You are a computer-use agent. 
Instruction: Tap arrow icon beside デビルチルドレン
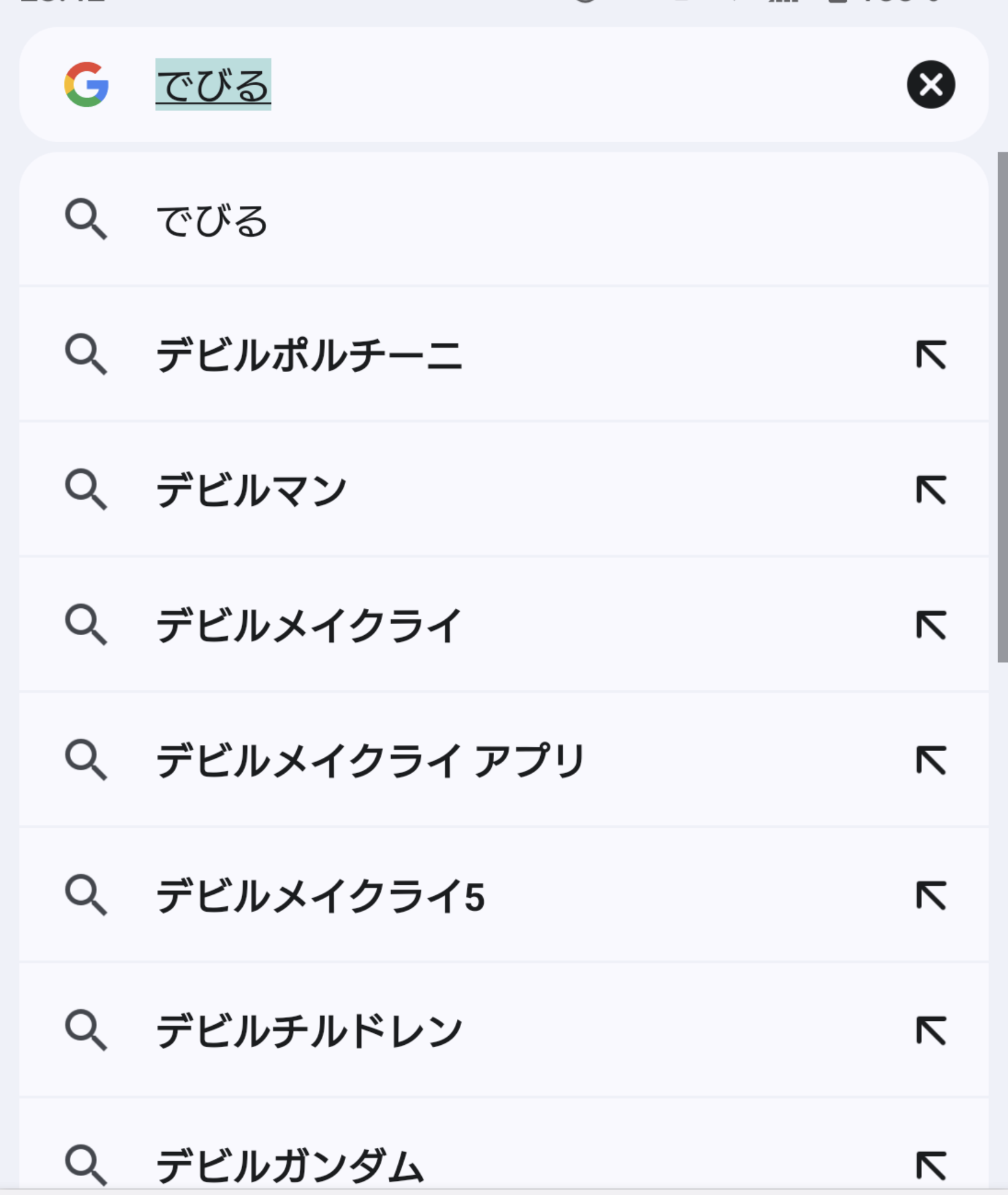931,1031
